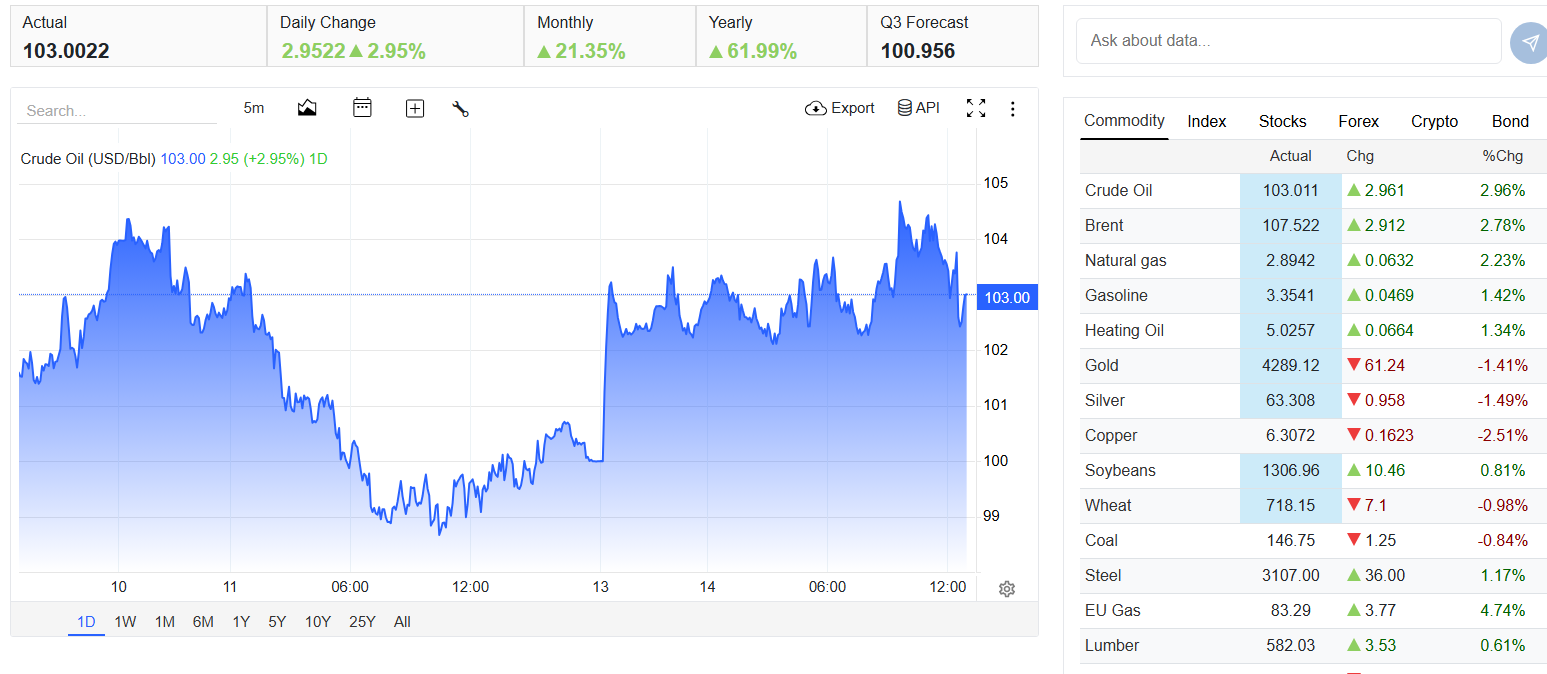1547x674 pixels.
Task: Click the chart settings gear icon
Action: click(1007, 589)
